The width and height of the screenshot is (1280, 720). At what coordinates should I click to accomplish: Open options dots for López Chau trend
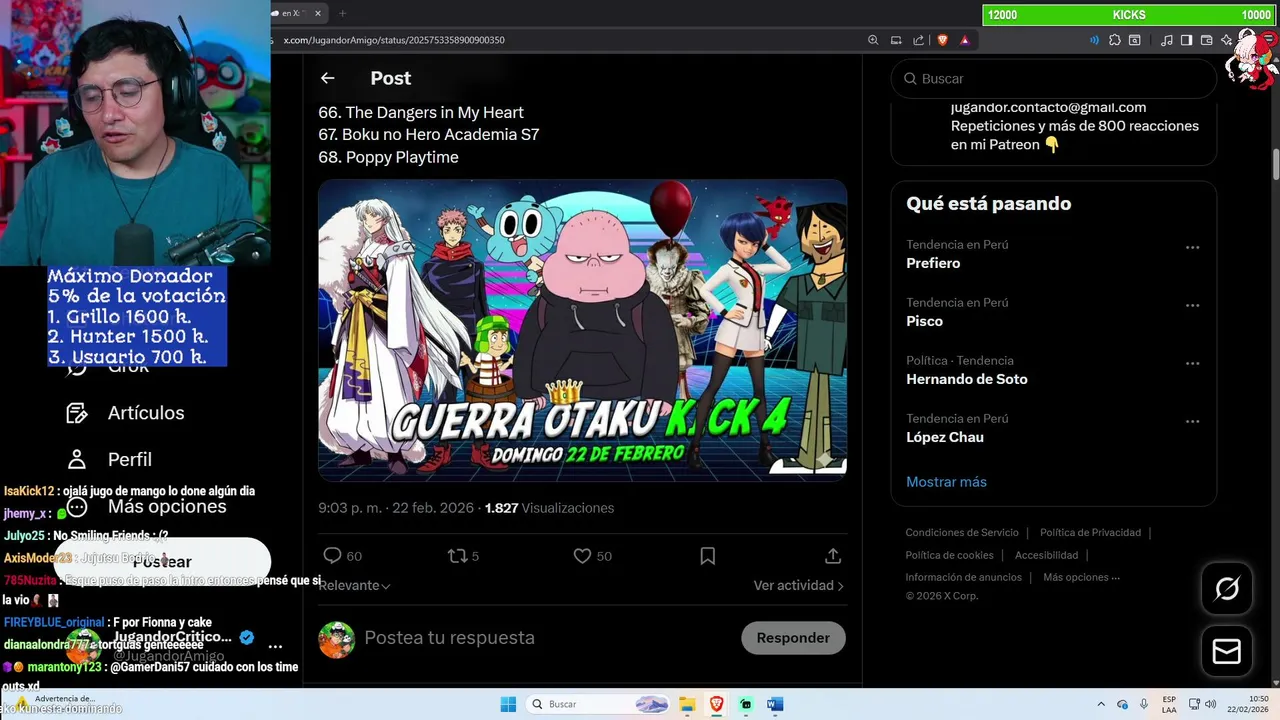click(x=1192, y=421)
